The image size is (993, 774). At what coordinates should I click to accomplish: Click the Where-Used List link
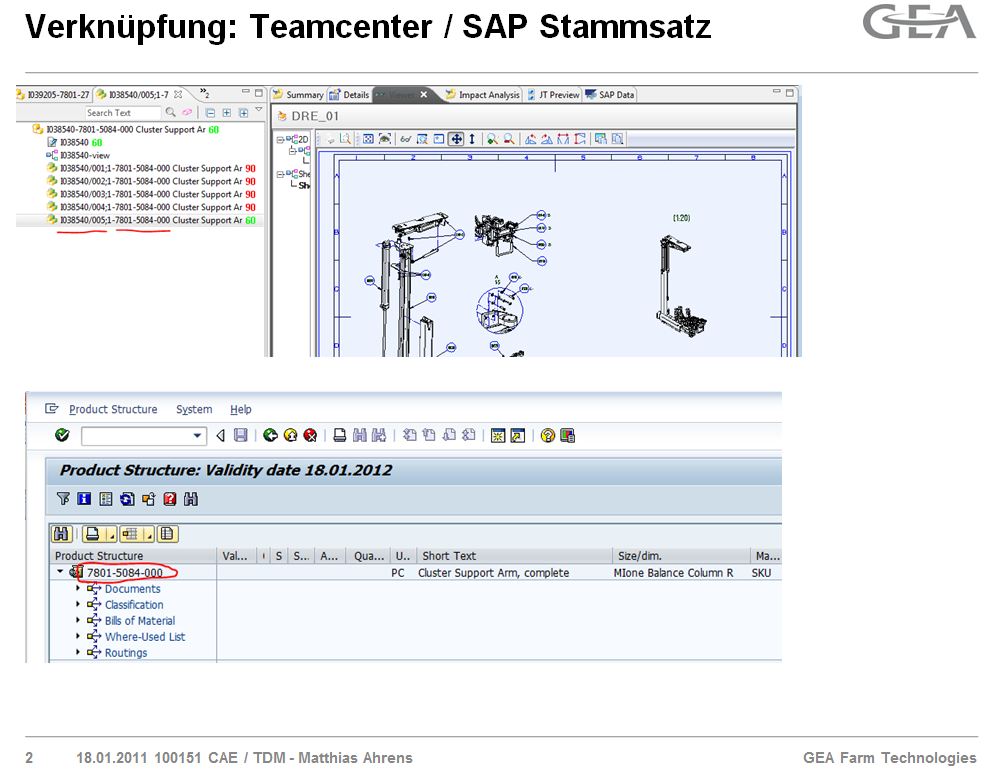pyautogui.click(x=145, y=637)
